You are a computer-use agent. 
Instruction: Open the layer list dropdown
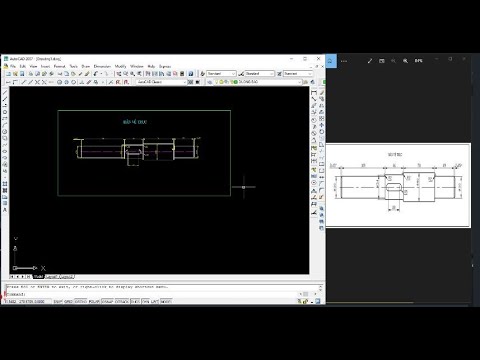[x=257, y=82]
